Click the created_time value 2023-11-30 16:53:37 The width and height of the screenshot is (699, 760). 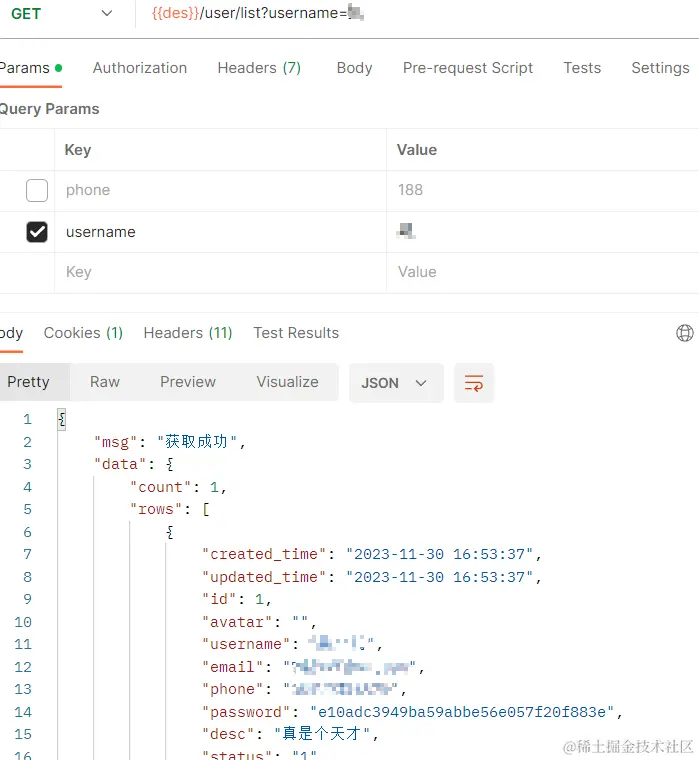coord(440,554)
